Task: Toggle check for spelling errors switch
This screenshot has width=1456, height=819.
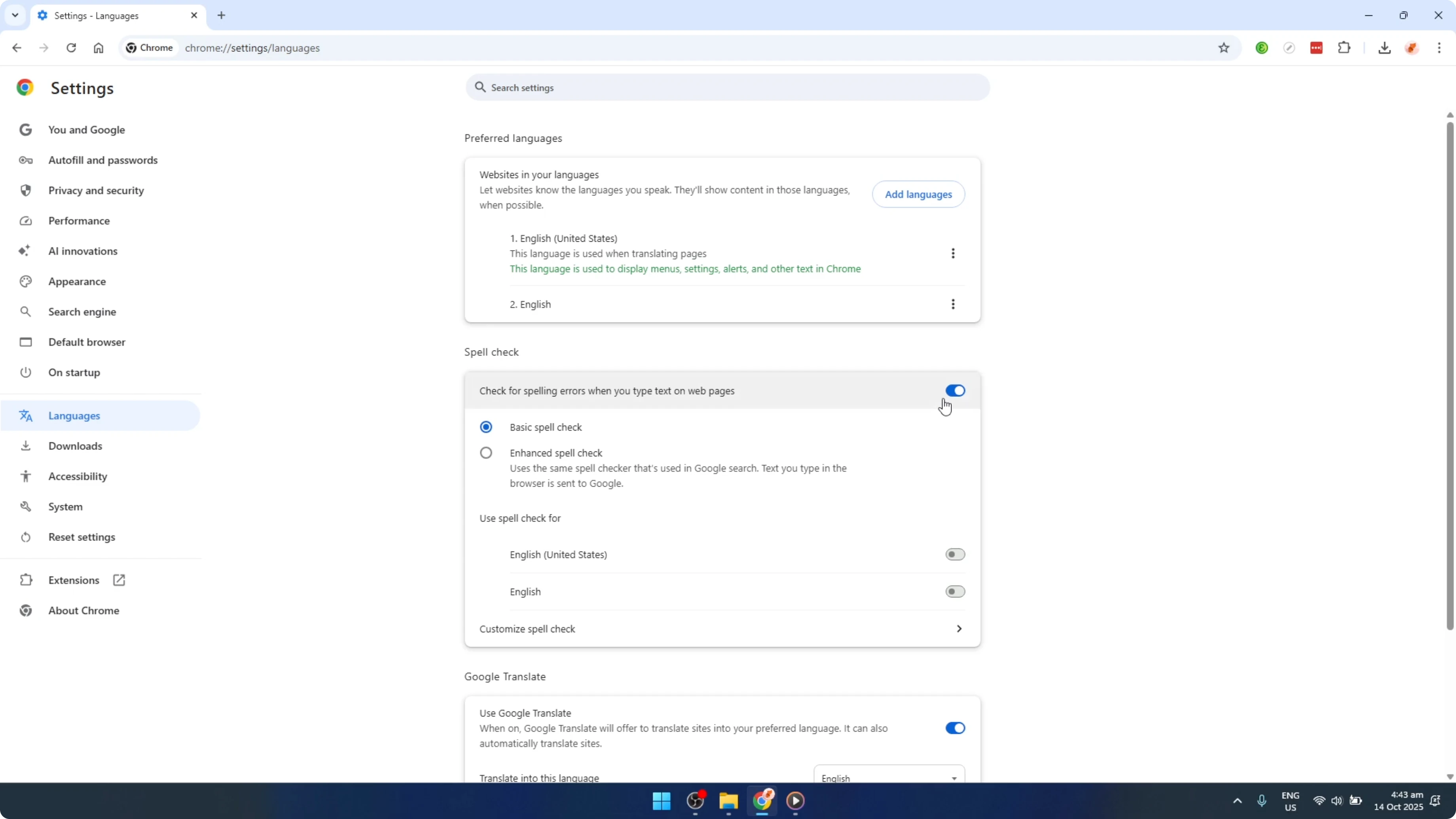Action: [x=955, y=391]
